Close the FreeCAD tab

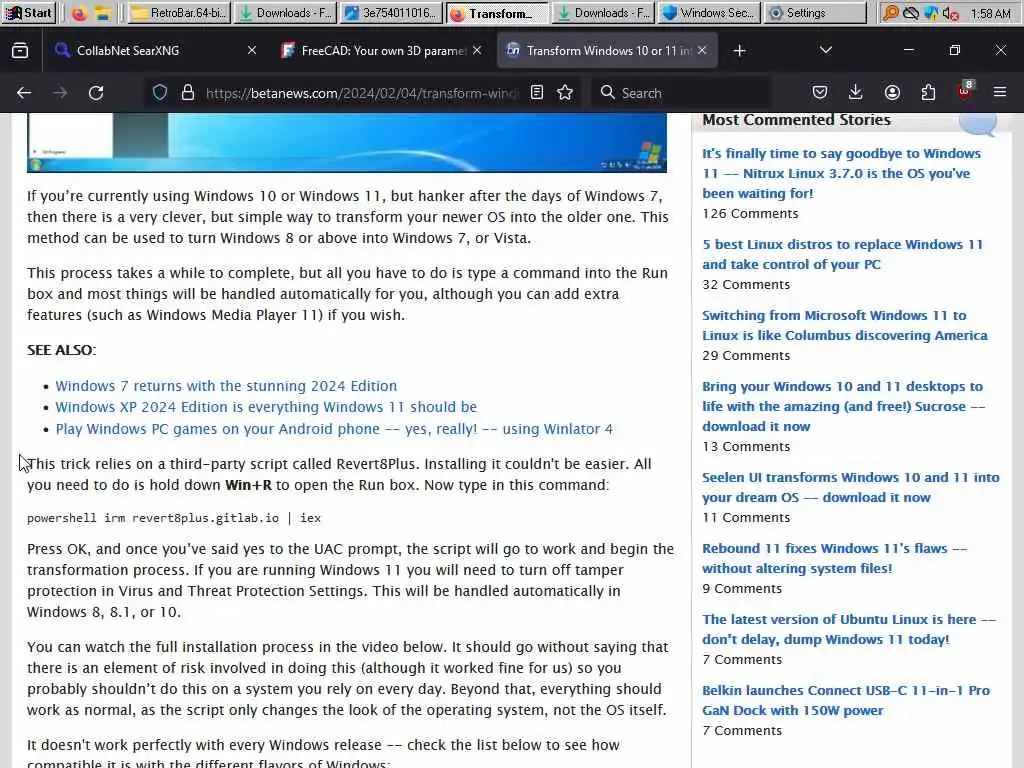477,50
